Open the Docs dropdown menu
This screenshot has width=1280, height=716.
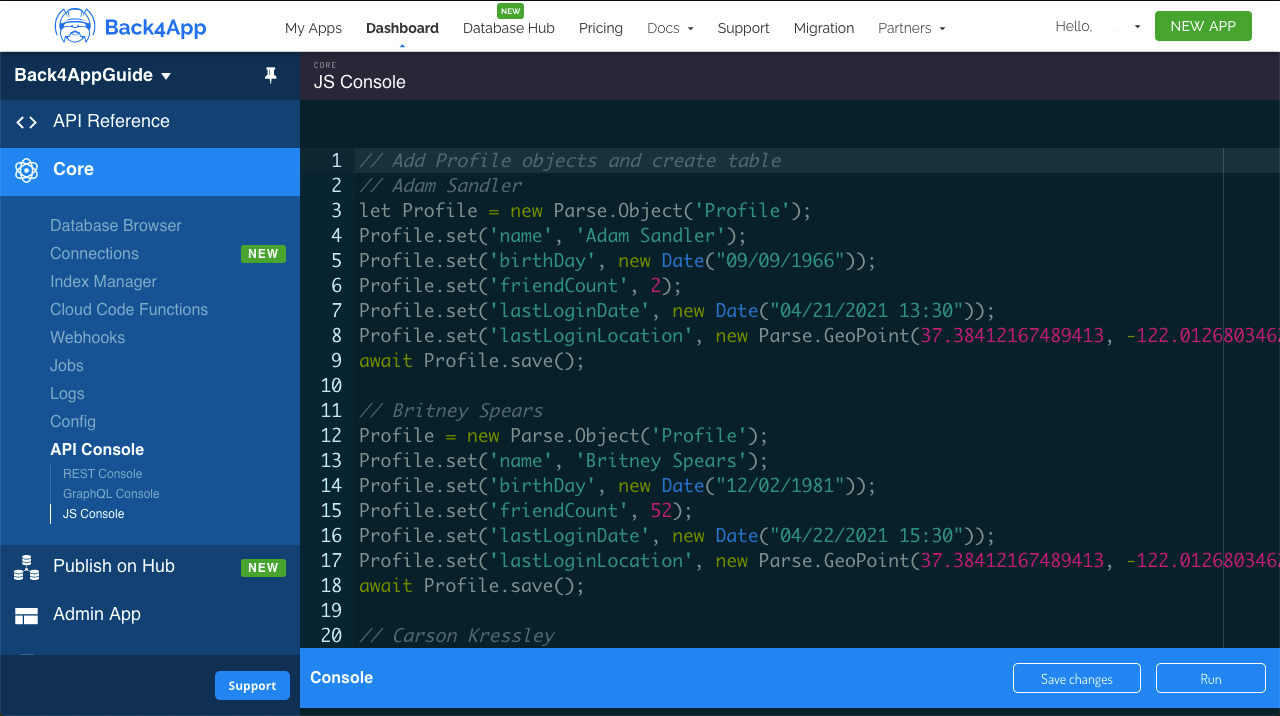[670, 28]
